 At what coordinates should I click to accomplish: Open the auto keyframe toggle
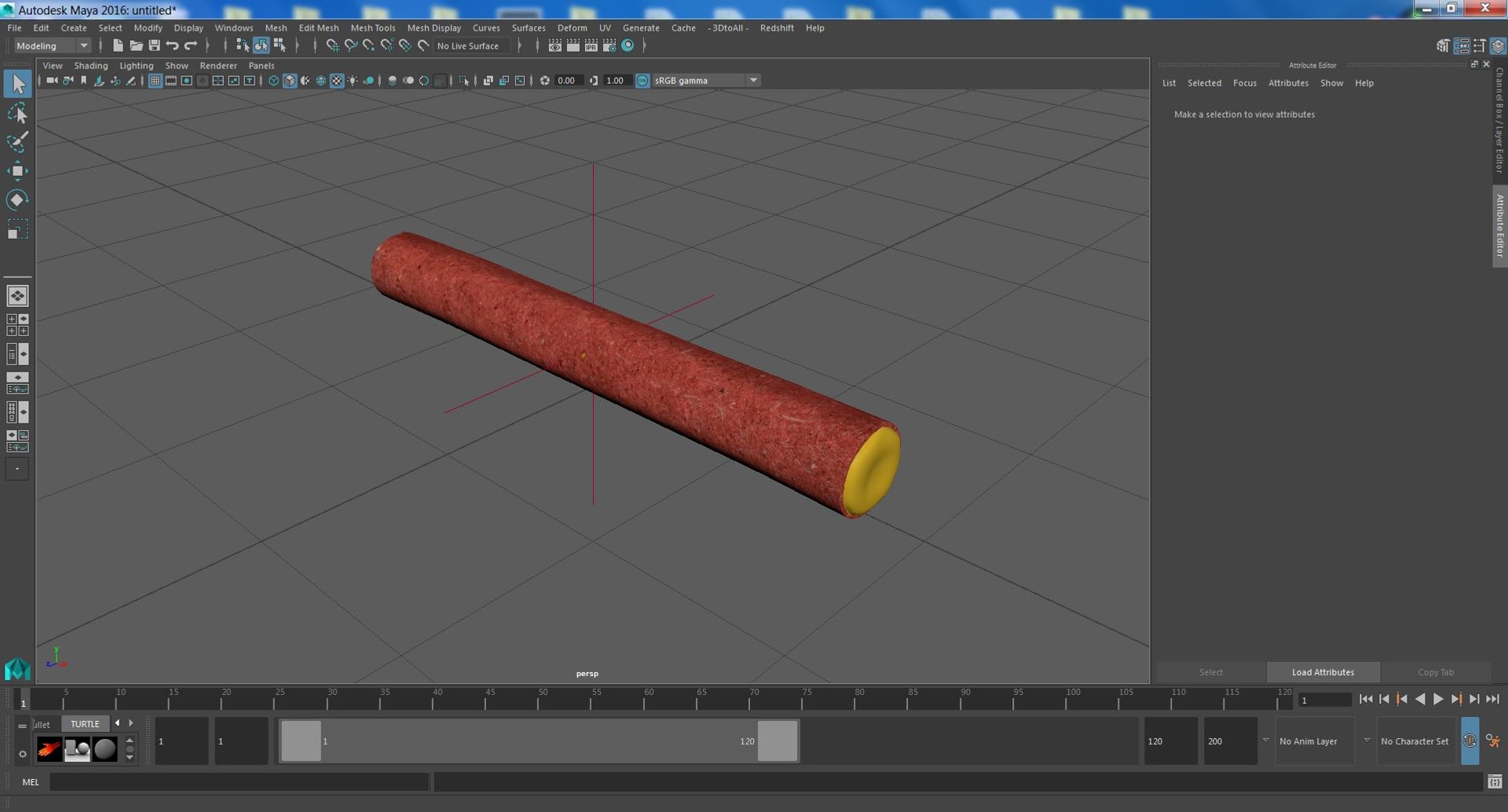tap(1470, 741)
